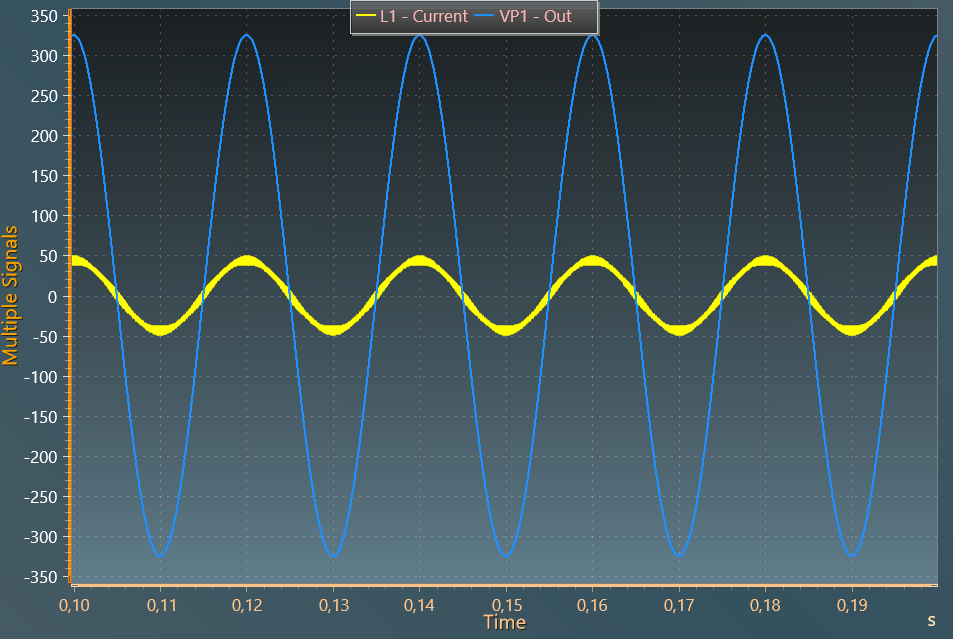Click the Time axis title
This screenshot has width=953, height=639.
(x=503, y=622)
